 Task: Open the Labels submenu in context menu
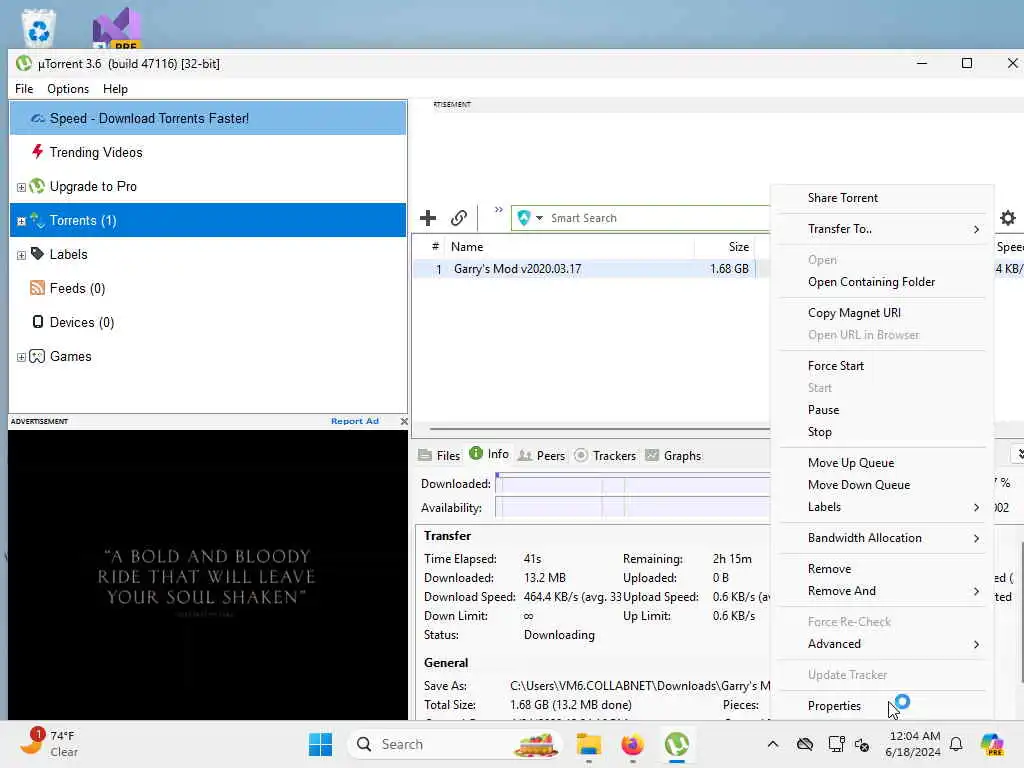click(882, 507)
